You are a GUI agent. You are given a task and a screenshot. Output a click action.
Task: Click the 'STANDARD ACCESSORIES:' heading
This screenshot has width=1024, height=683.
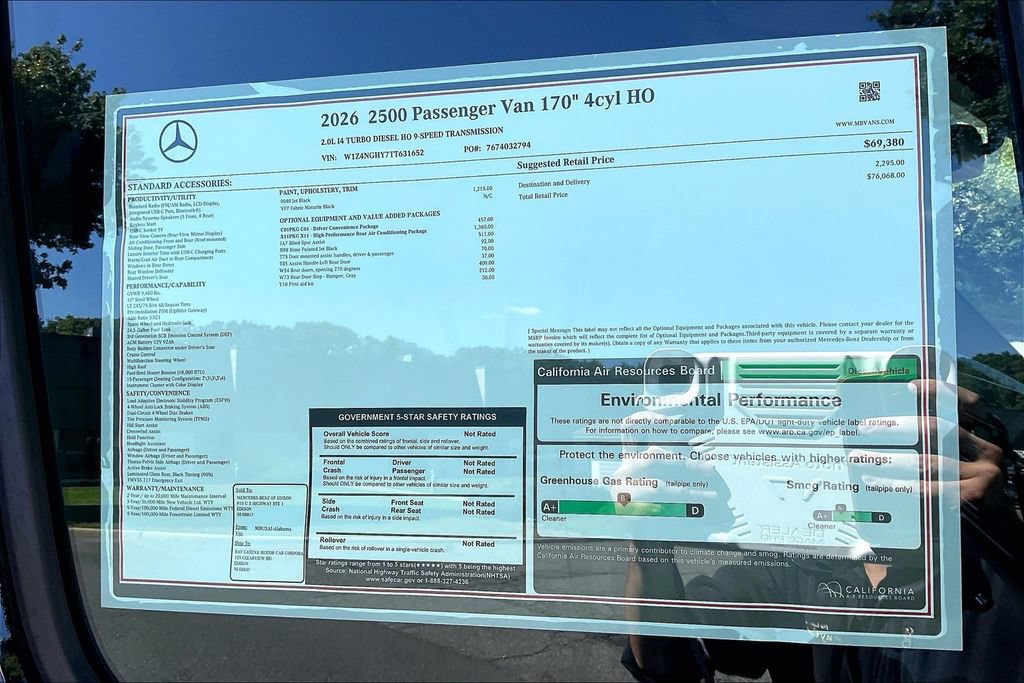[x=180, y=185]
